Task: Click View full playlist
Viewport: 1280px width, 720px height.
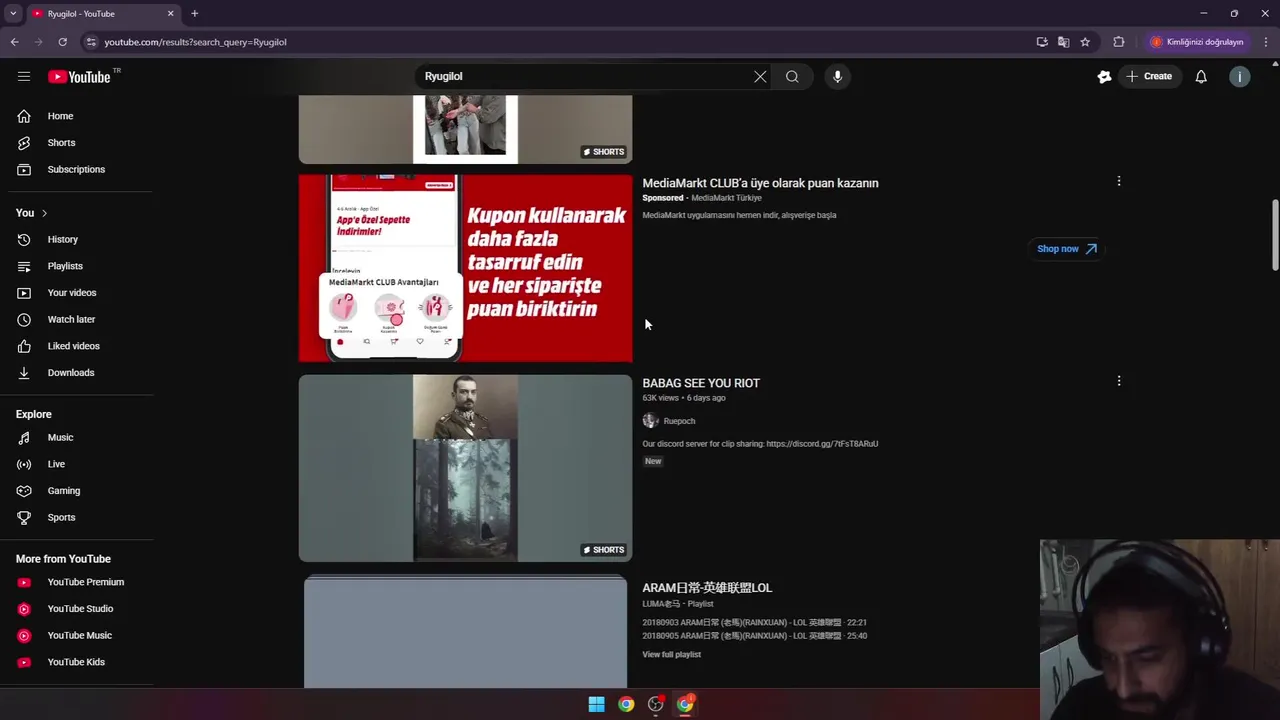Action: (x=671, y=654)
